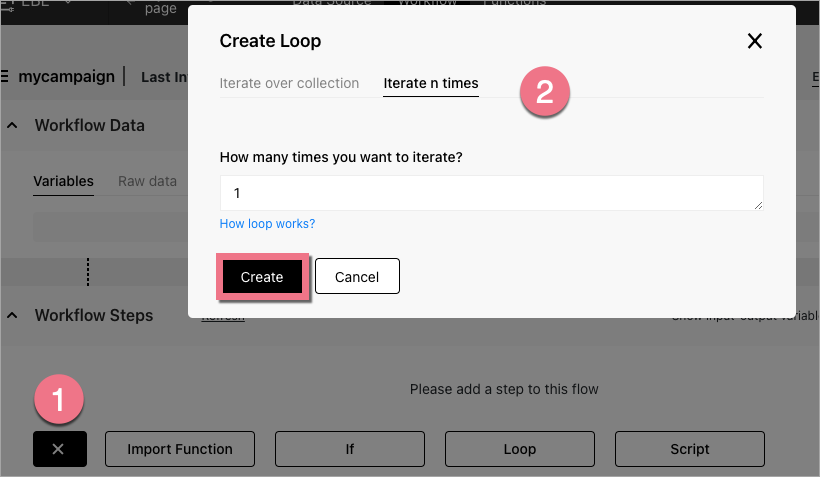820x477 pixels.
Task: Add a Loop step
Action: (x=520, y=449)
